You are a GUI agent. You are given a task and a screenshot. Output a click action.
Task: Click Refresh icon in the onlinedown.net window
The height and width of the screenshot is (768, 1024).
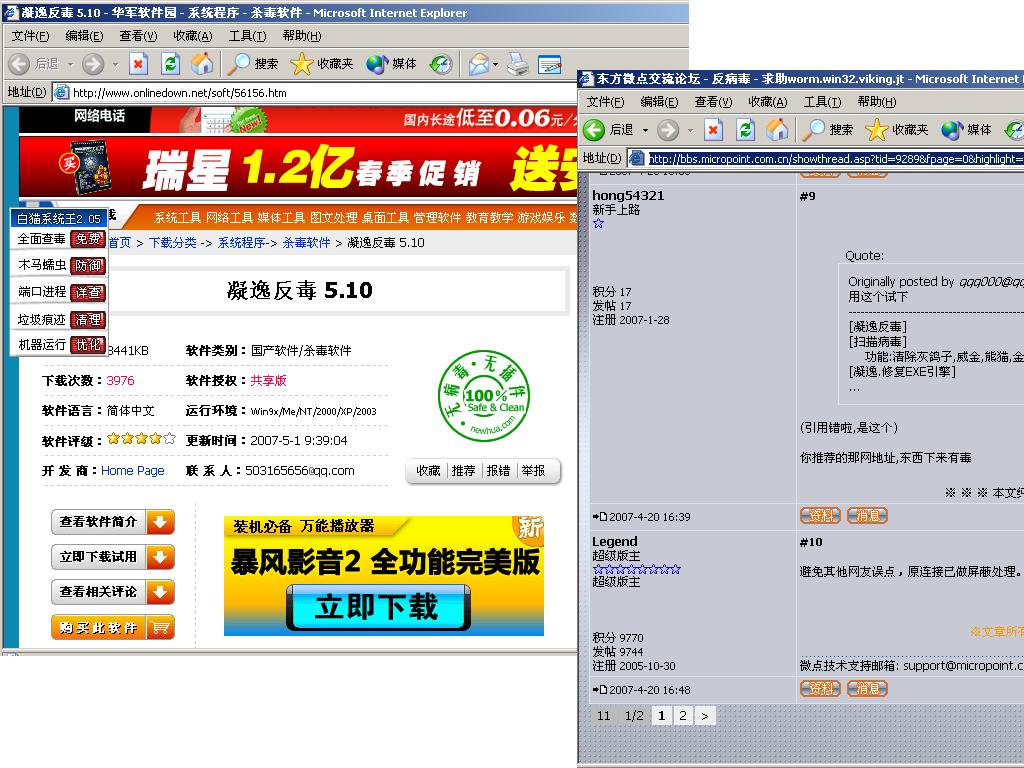pos(171,64)
